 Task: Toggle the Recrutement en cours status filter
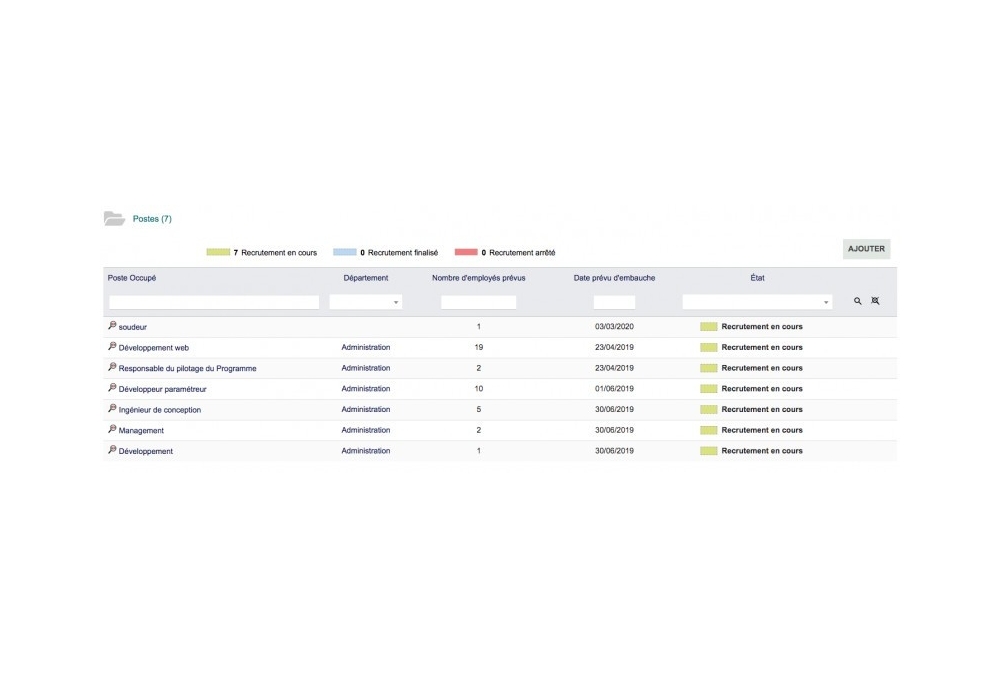(217, 252)
